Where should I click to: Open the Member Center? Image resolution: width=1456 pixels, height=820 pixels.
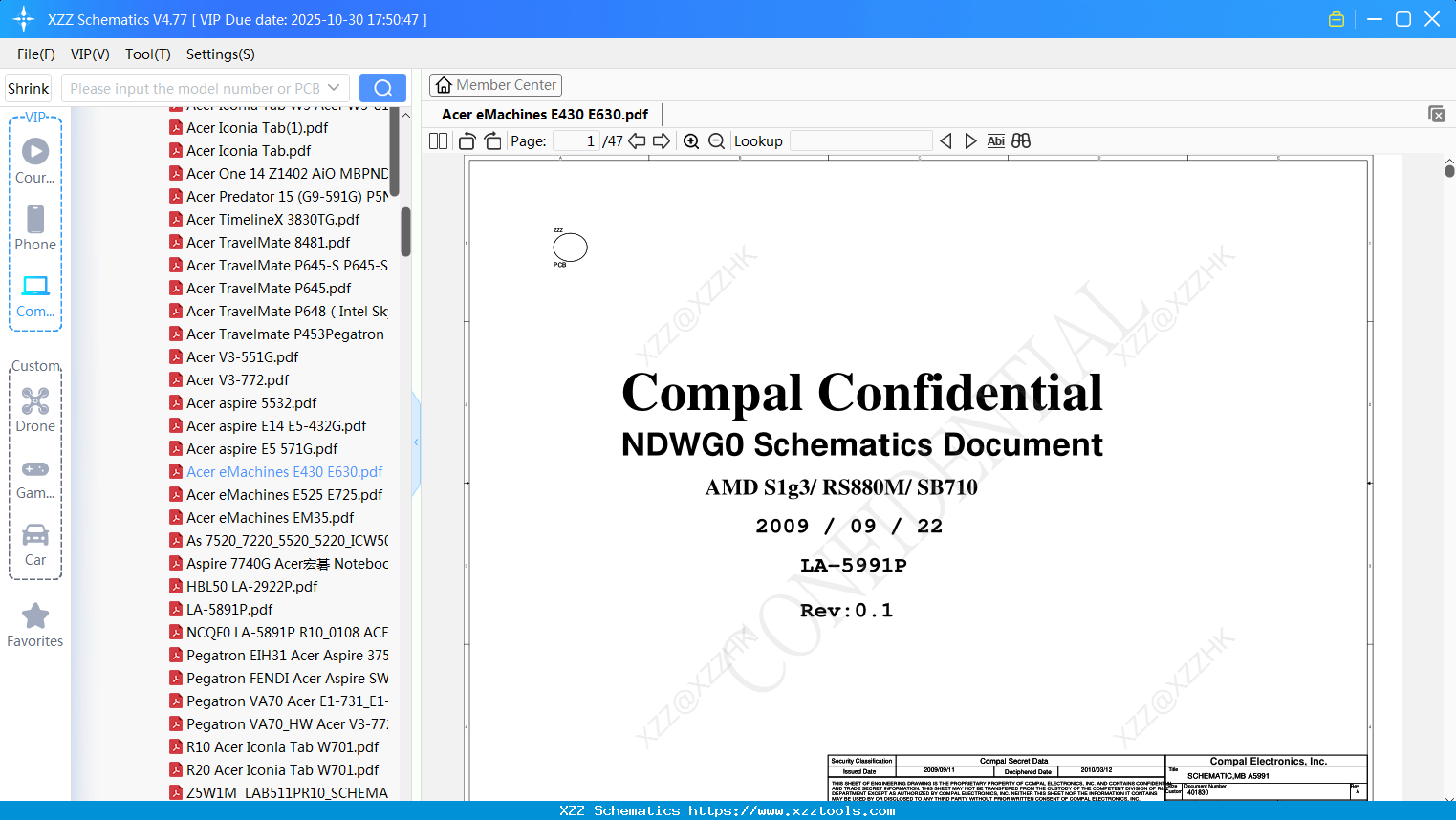495,85
